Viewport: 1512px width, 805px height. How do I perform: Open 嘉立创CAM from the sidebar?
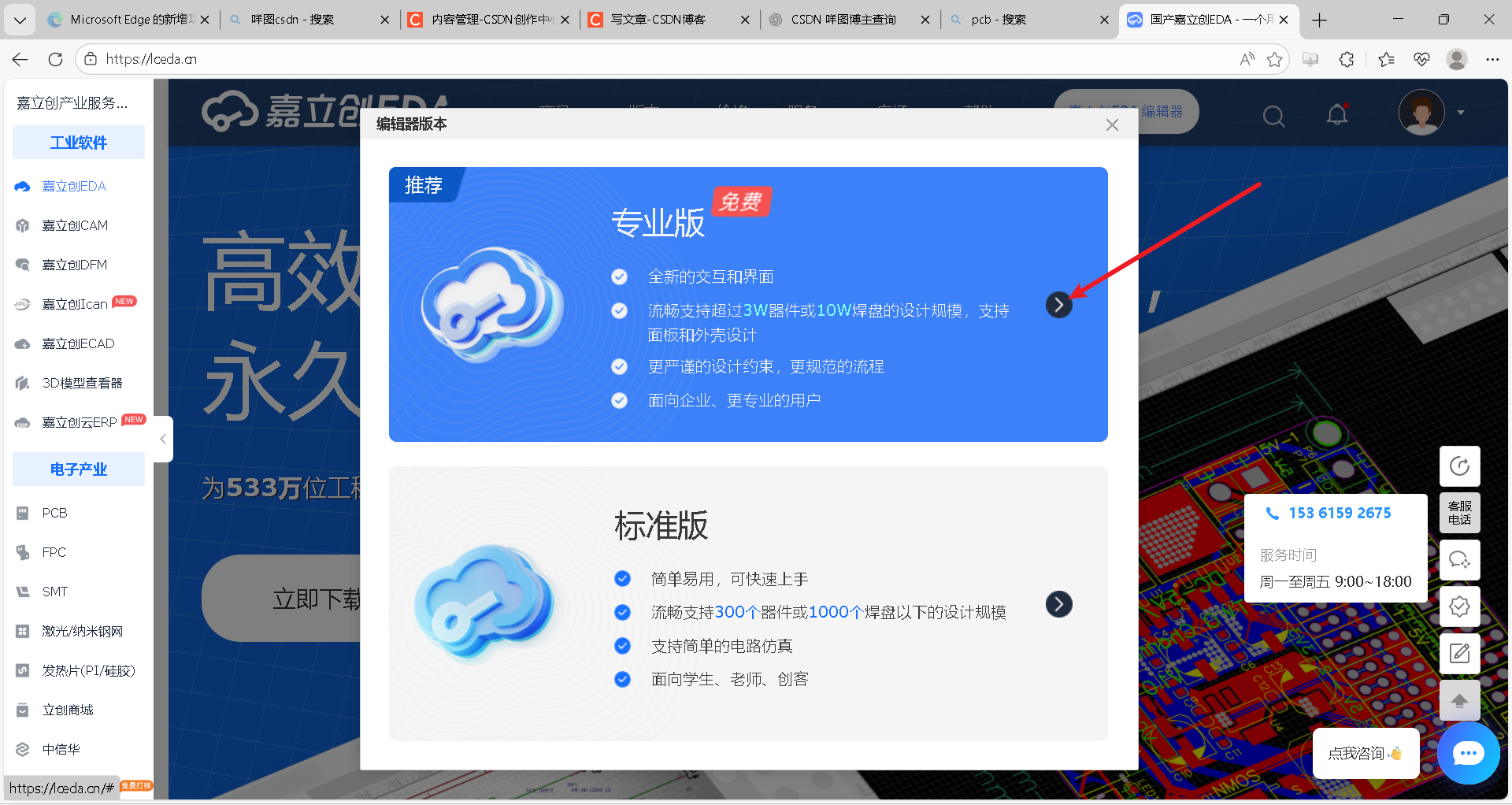tap(21, 225)
